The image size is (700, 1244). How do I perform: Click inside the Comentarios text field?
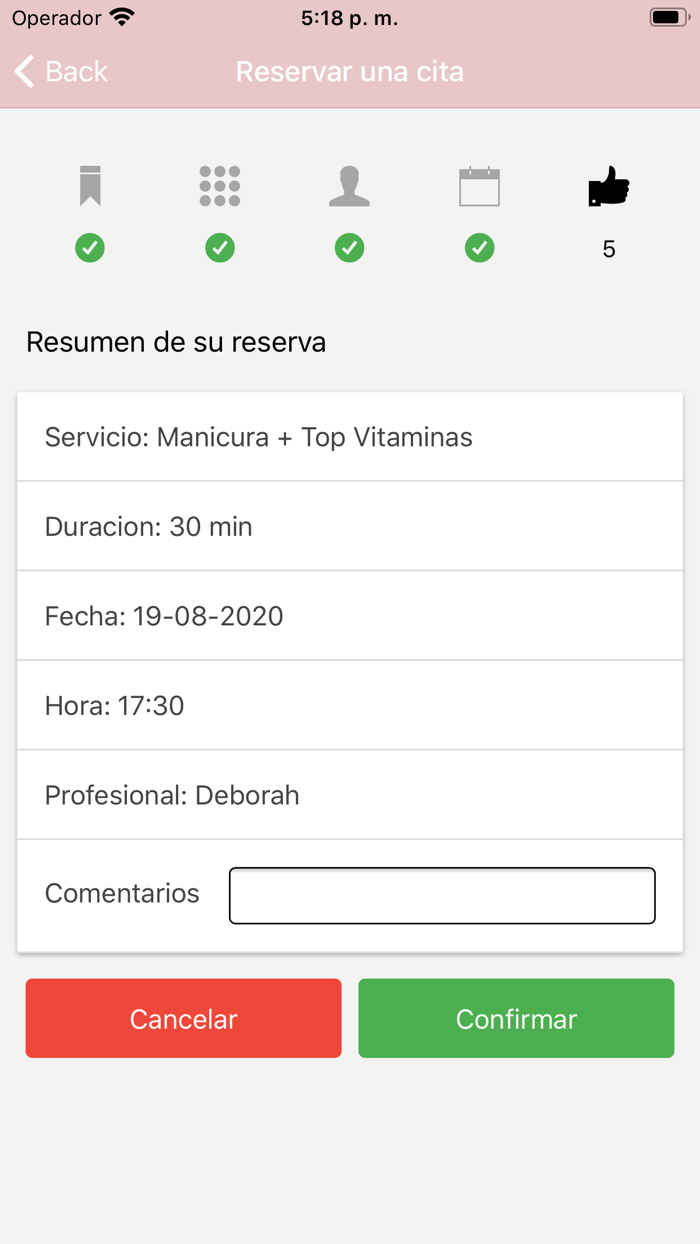[441, 895]
